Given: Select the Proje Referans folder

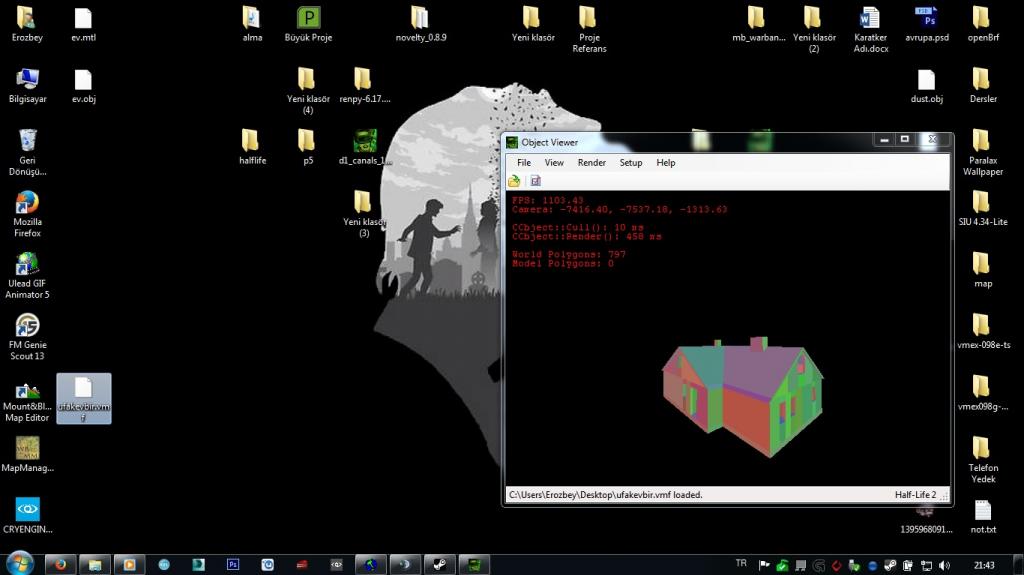Looking at the screenshot, I should (x=589, y=29).
